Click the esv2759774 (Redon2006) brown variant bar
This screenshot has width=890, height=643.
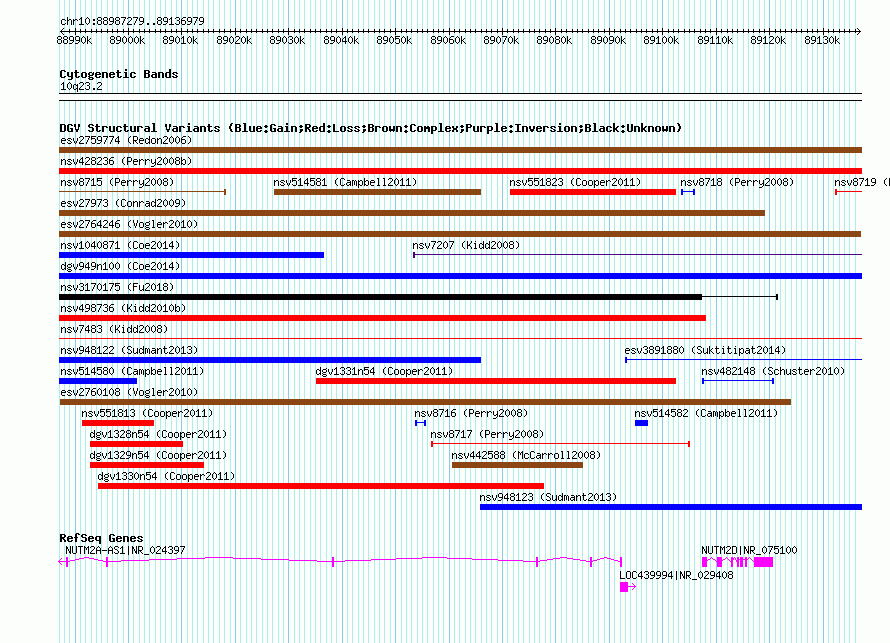(x=460, y=150)
